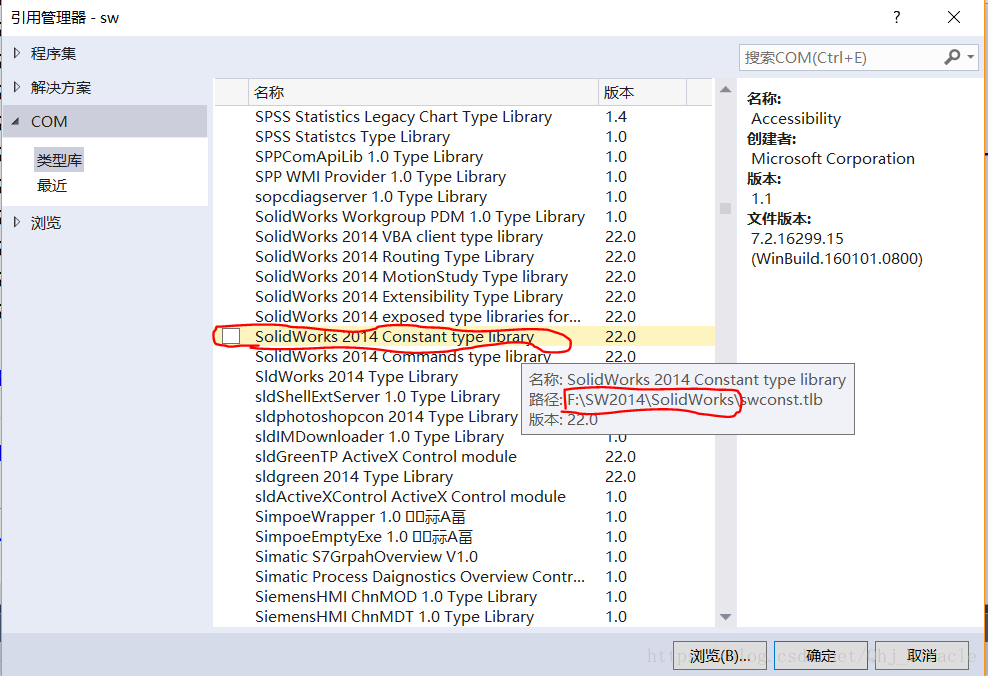Cancel with the 取消 button
Screen dimensions: 988x676
(921, 656)
